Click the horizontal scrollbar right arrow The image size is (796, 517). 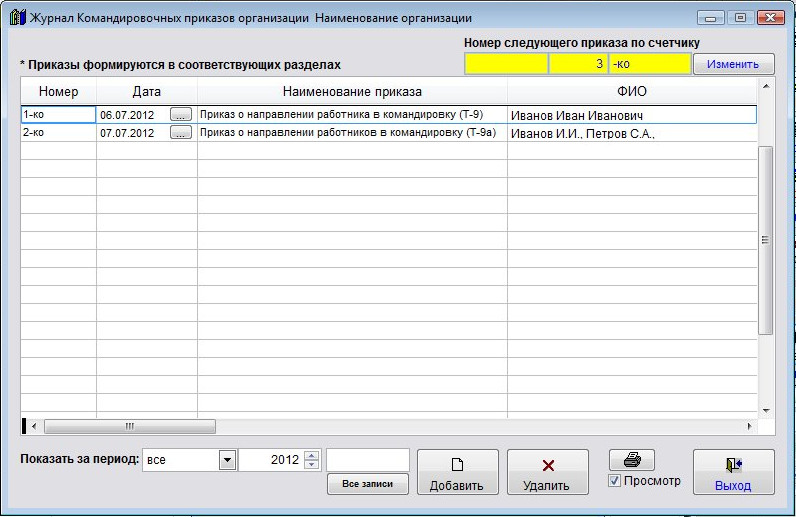750,427
